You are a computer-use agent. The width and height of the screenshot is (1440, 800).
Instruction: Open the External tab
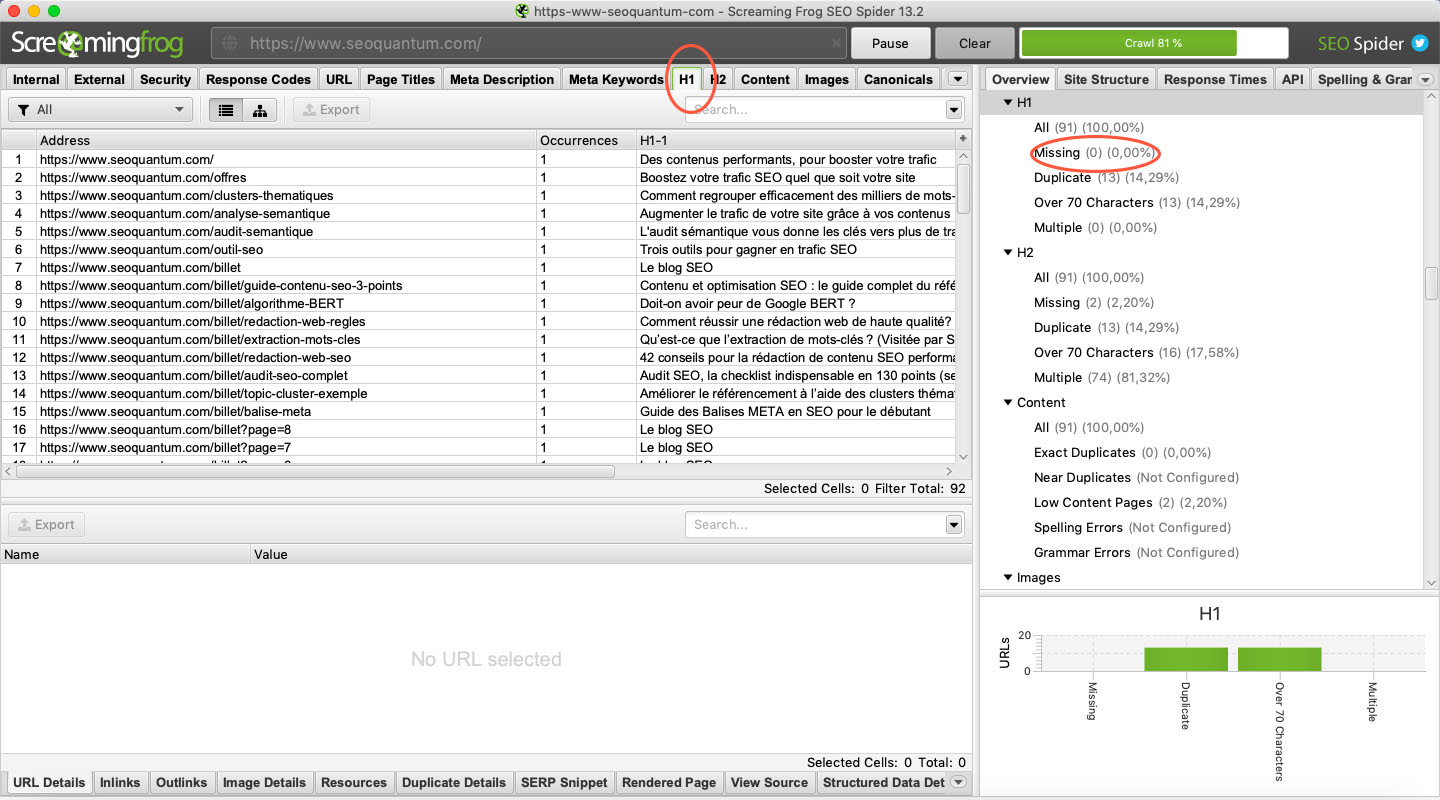click(x=100, y=79)
